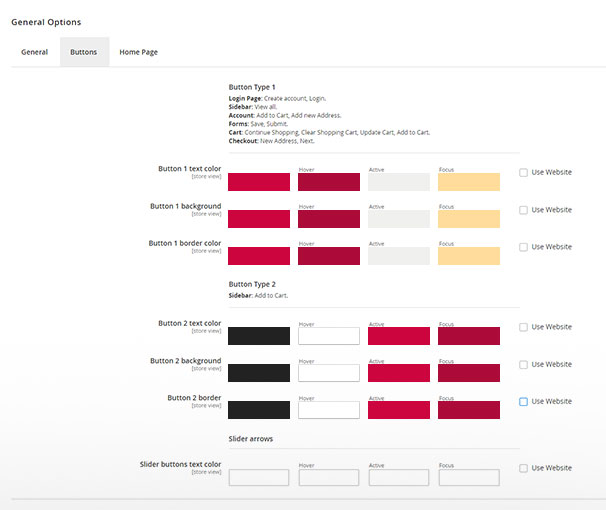
Task: Pick Button 1 border color Focus swatch
Action: [x=469, y=256]
